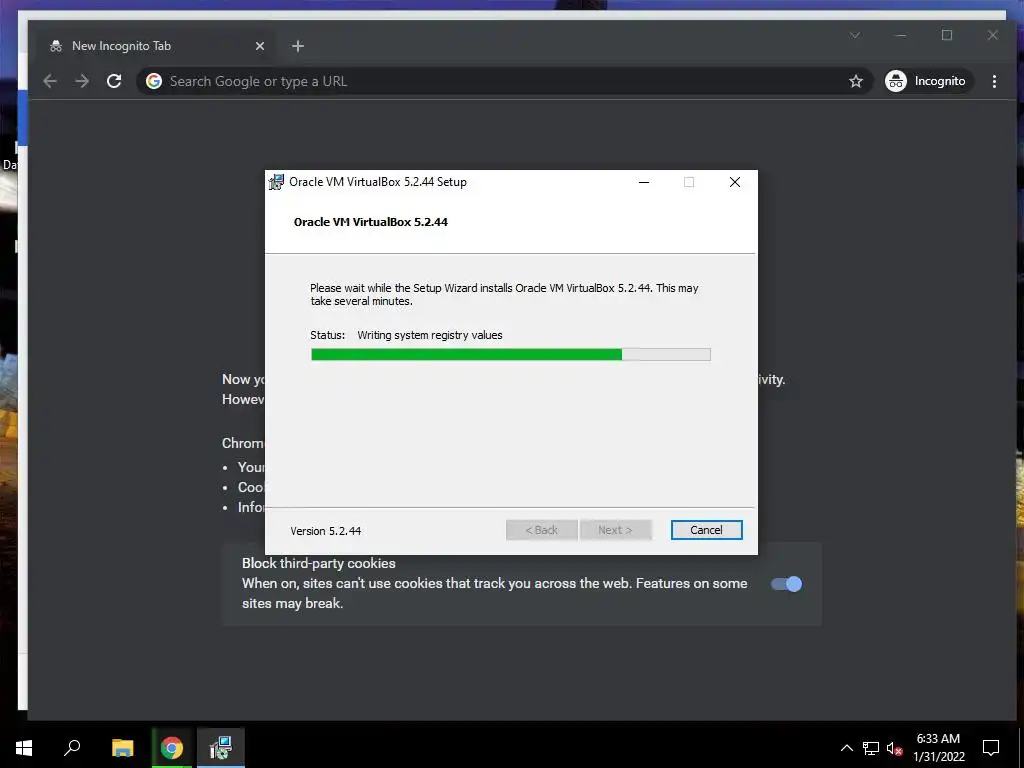Open Chrome tab search chevron
Screen dimensions: 1024x768
(855, 35)
